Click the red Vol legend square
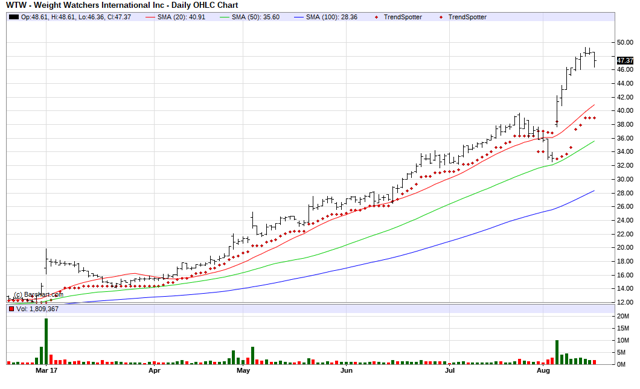The image size is (640, 389). (11, 309)
